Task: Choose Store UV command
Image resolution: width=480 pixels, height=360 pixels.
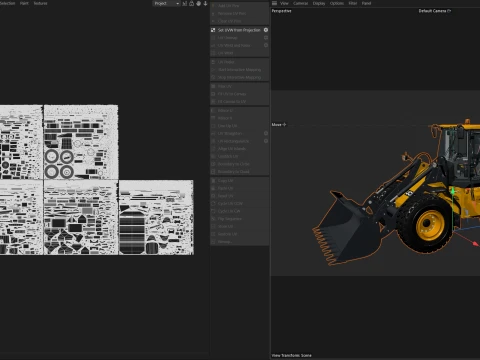Action: click(239, 226)
